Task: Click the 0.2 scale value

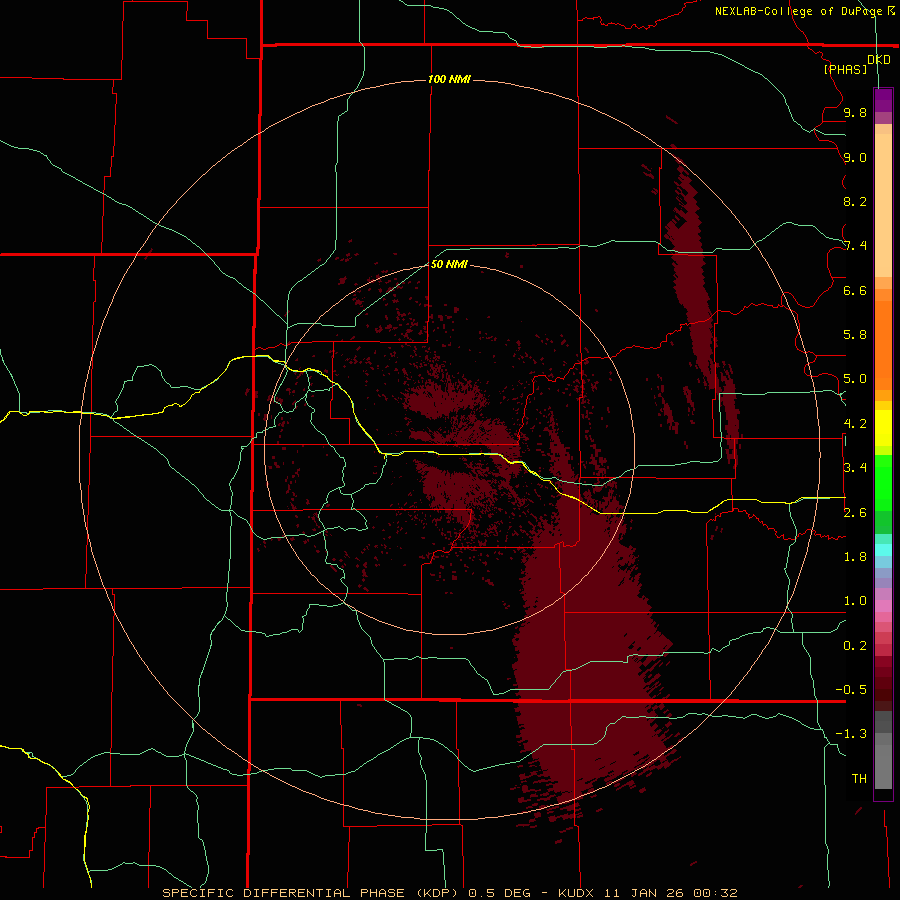Action: point(855,646)
